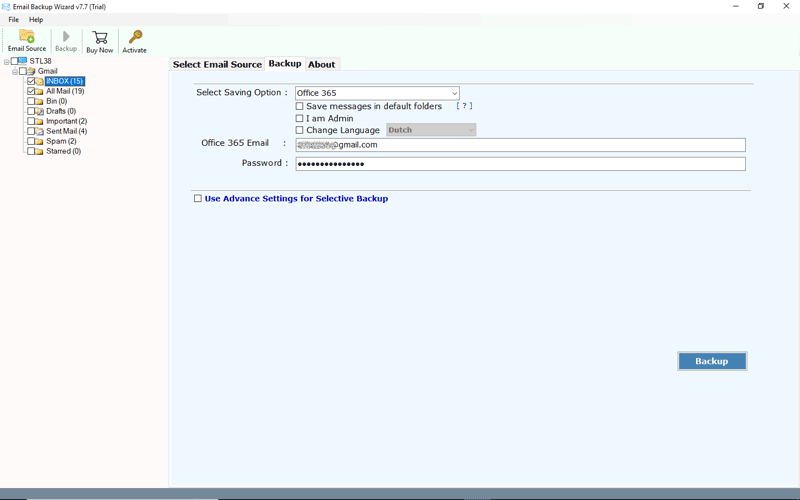This screenshot has width=800, height=500.
Task: Select the Starred (0) label
Action: (63, 151)
